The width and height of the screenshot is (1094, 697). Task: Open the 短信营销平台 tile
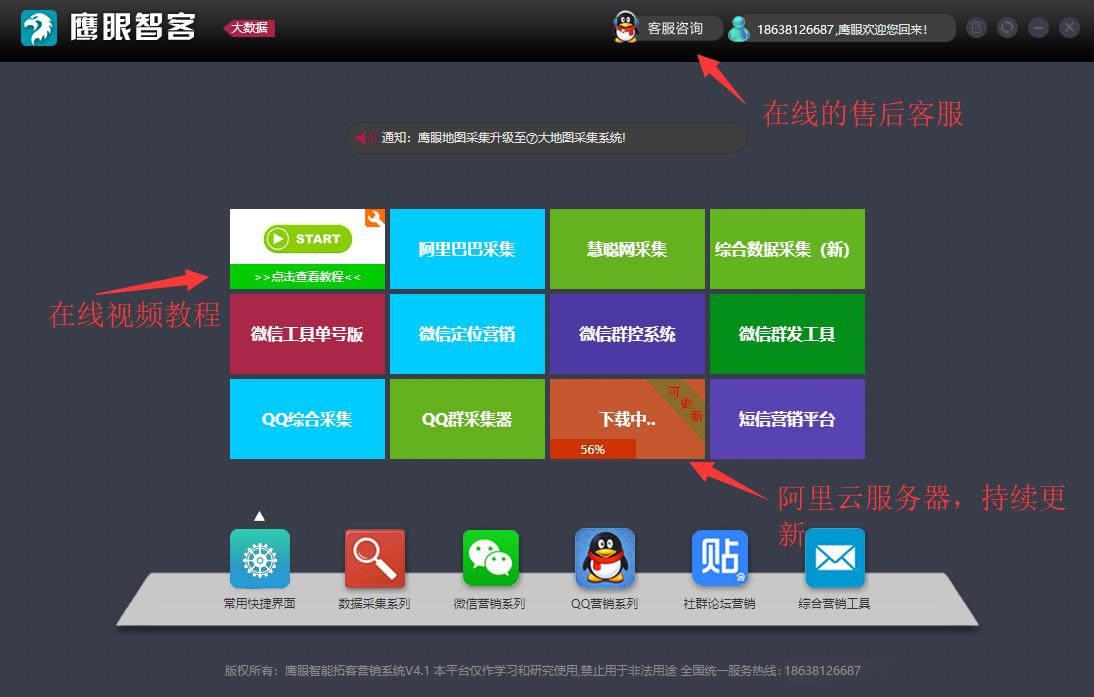pyautogui.click(x=787, y=419)
